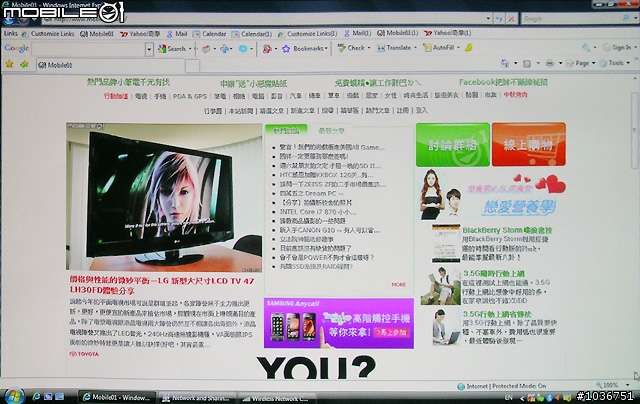
Task: Click the Google toolbar Search button
Action: click(x=172, y=49)
